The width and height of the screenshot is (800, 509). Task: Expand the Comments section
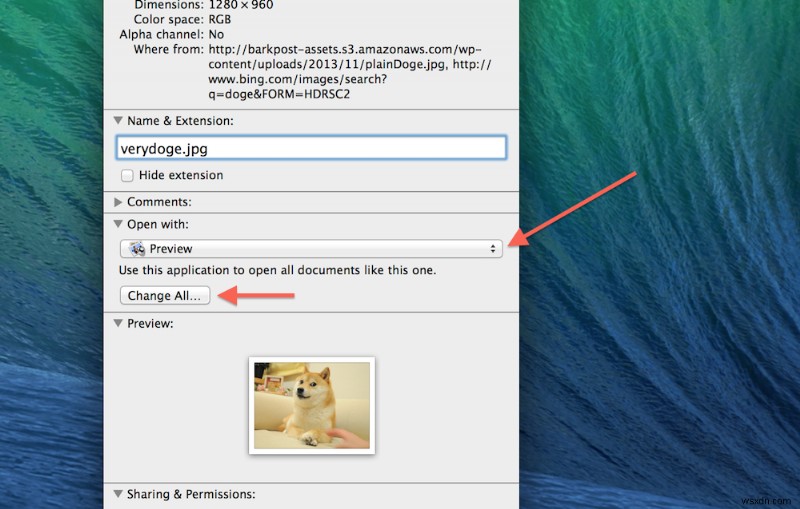118,202
